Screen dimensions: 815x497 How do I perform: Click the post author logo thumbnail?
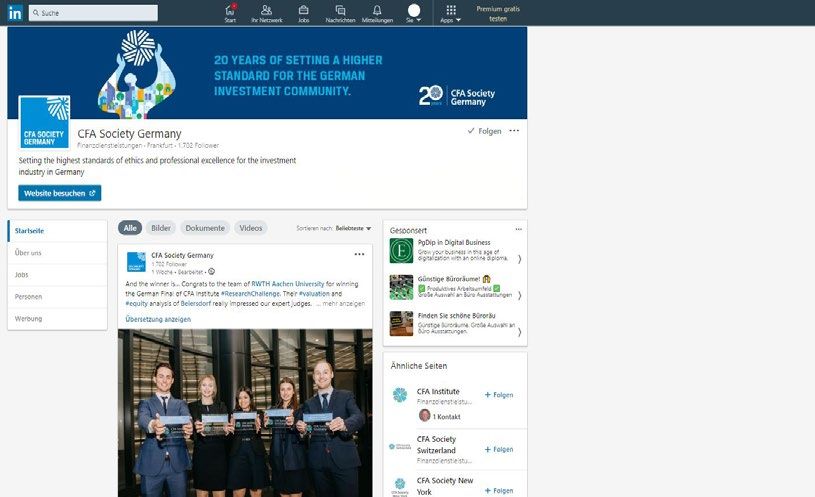pyautogui.click(x=136, y=262)
